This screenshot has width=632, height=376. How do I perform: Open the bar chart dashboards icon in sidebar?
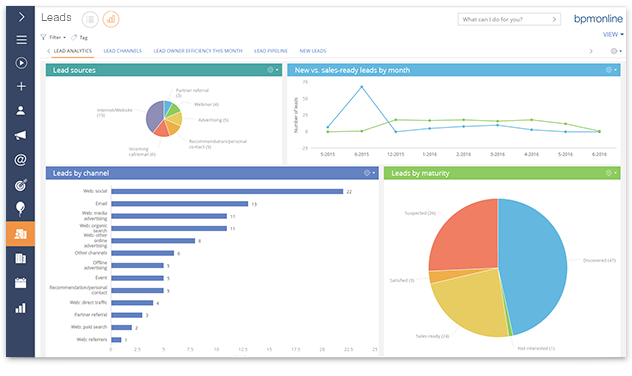click(x=21, y=308)
